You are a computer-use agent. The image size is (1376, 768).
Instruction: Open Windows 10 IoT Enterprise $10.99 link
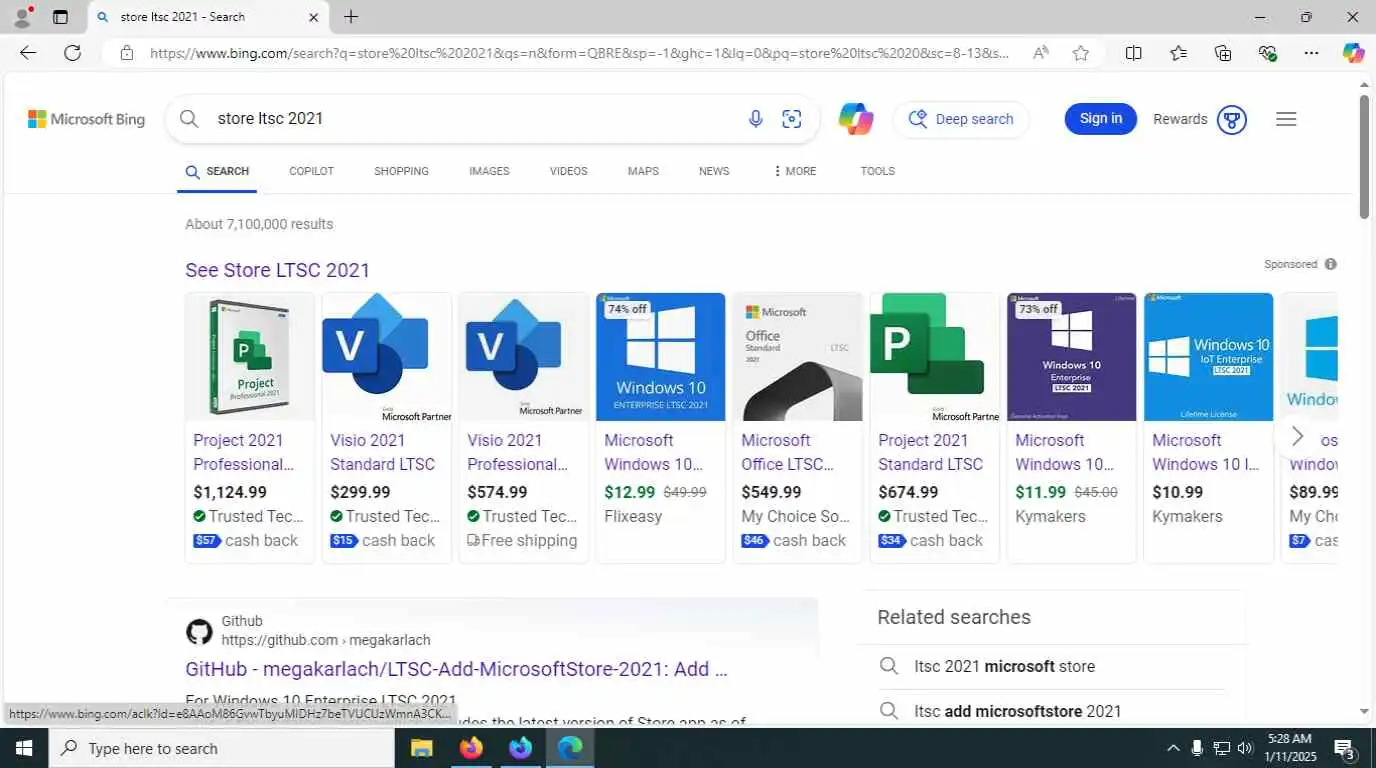[x=1206, y=452]
